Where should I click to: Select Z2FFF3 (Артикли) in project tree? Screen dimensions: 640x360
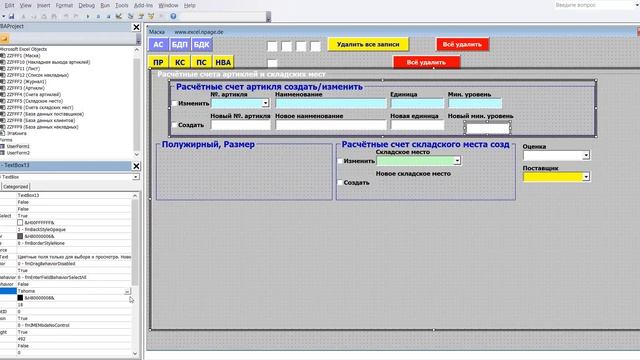click(x=26, y=88)
